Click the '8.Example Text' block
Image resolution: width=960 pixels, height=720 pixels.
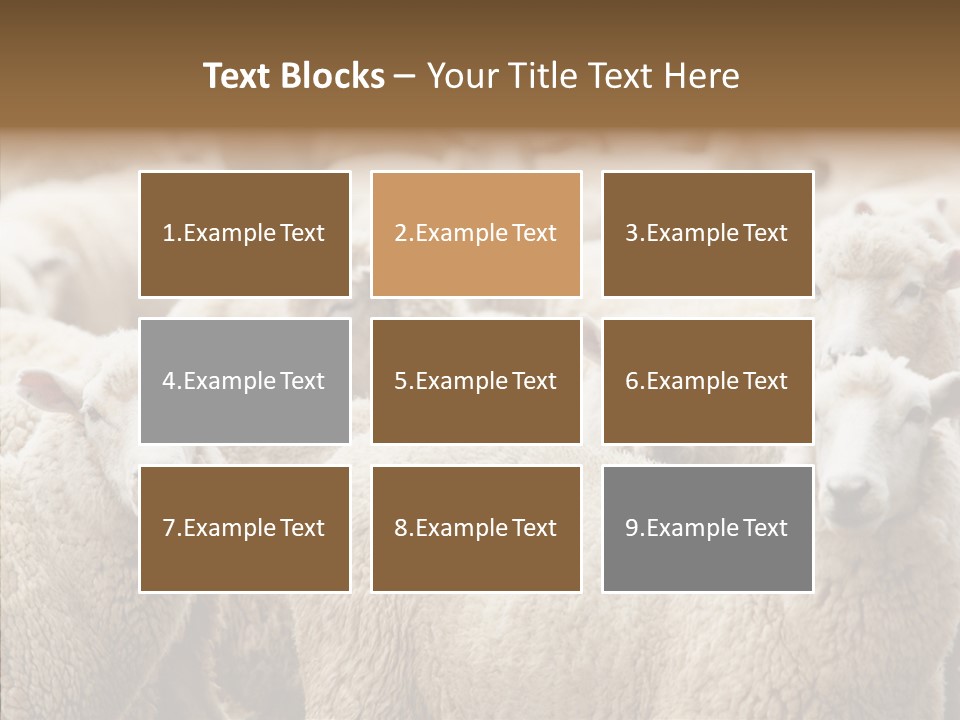pyautogui.click(x=476, y=528)
